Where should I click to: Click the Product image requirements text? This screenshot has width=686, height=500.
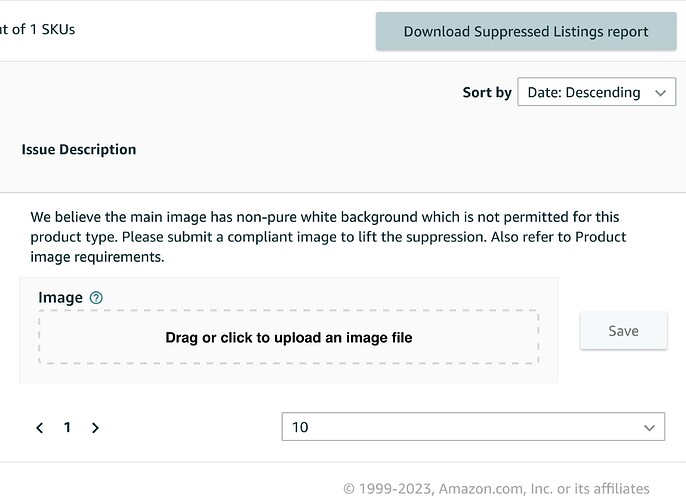click(x=328, y=247)
